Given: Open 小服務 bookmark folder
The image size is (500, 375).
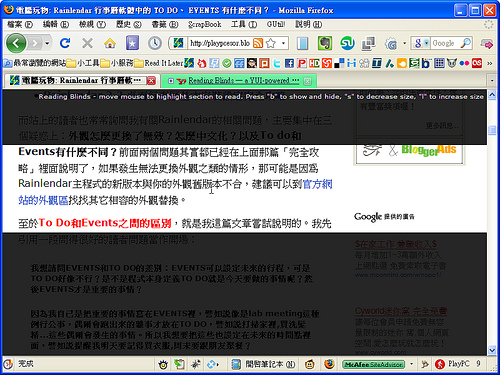Looking at the screenshot, I should pyautogui.click(x=117, y=63).
